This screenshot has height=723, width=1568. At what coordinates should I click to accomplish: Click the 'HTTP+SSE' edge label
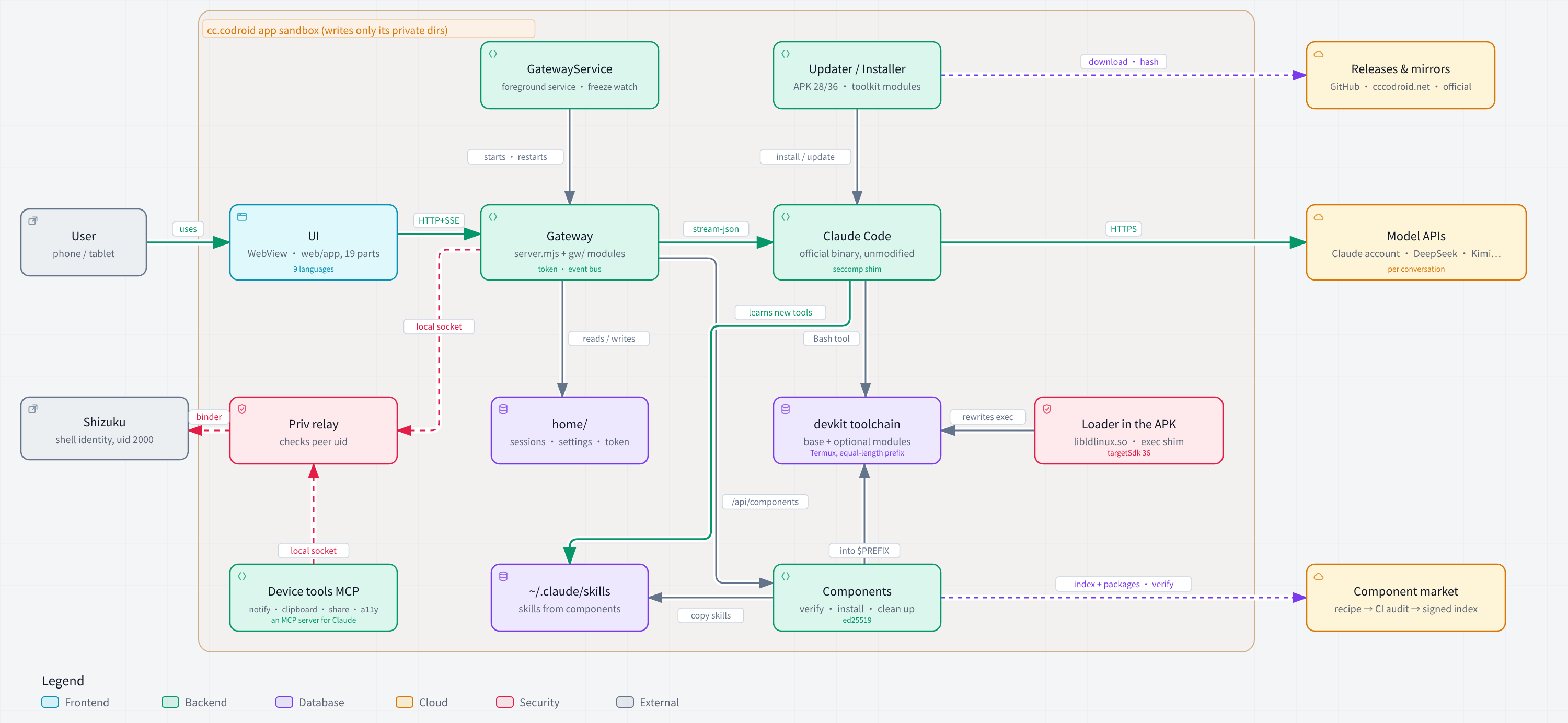point(439,220)
